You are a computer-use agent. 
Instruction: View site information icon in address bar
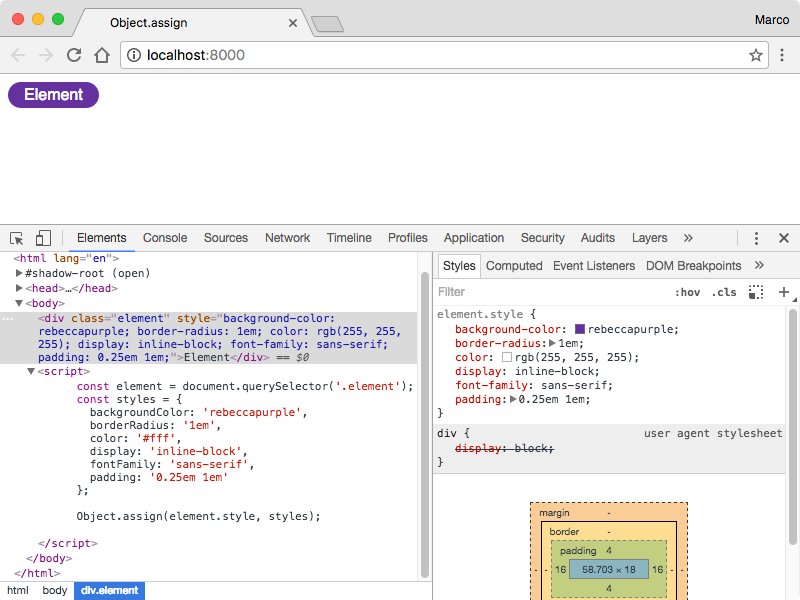(x=134, y=55)
